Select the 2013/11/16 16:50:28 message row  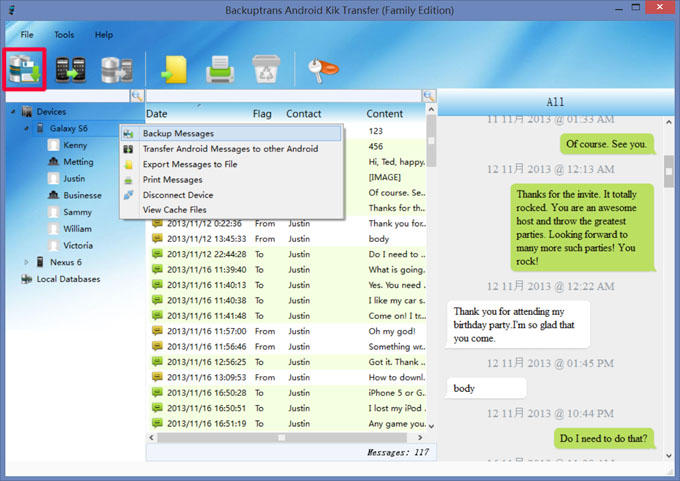click(x=288, y=393)
